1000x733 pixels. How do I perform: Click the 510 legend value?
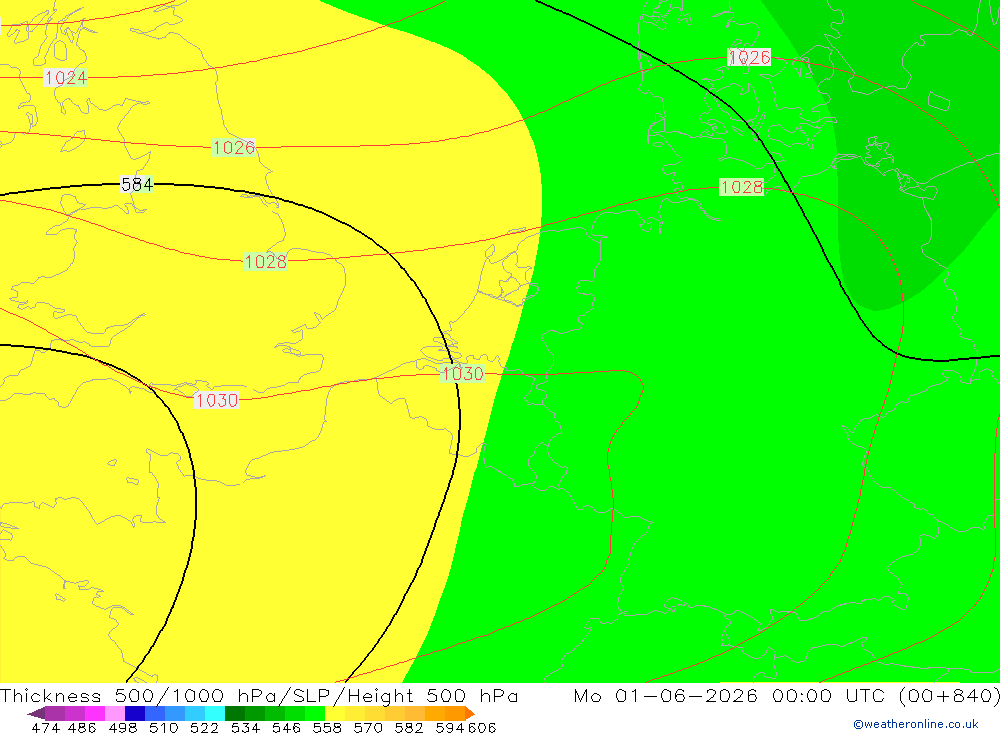pos(163,727)
